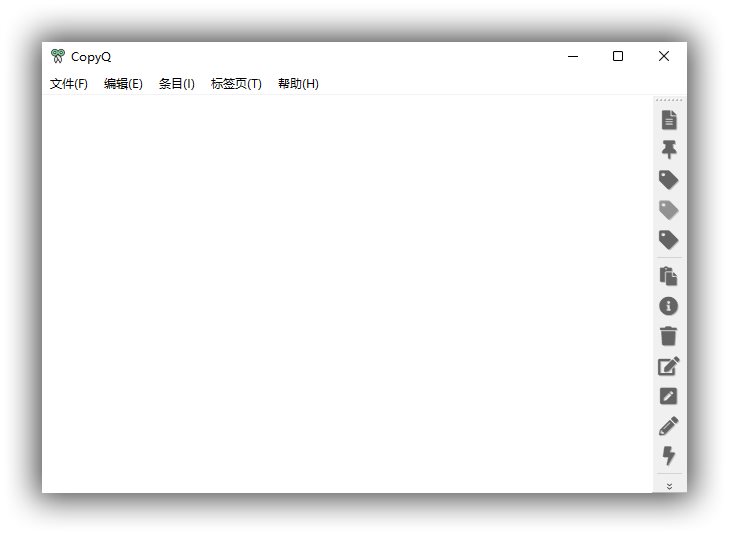This screenshot has height=535, width=729.
Task: Click the solid square pencil notes icon
Action: (x=669, y=396)
